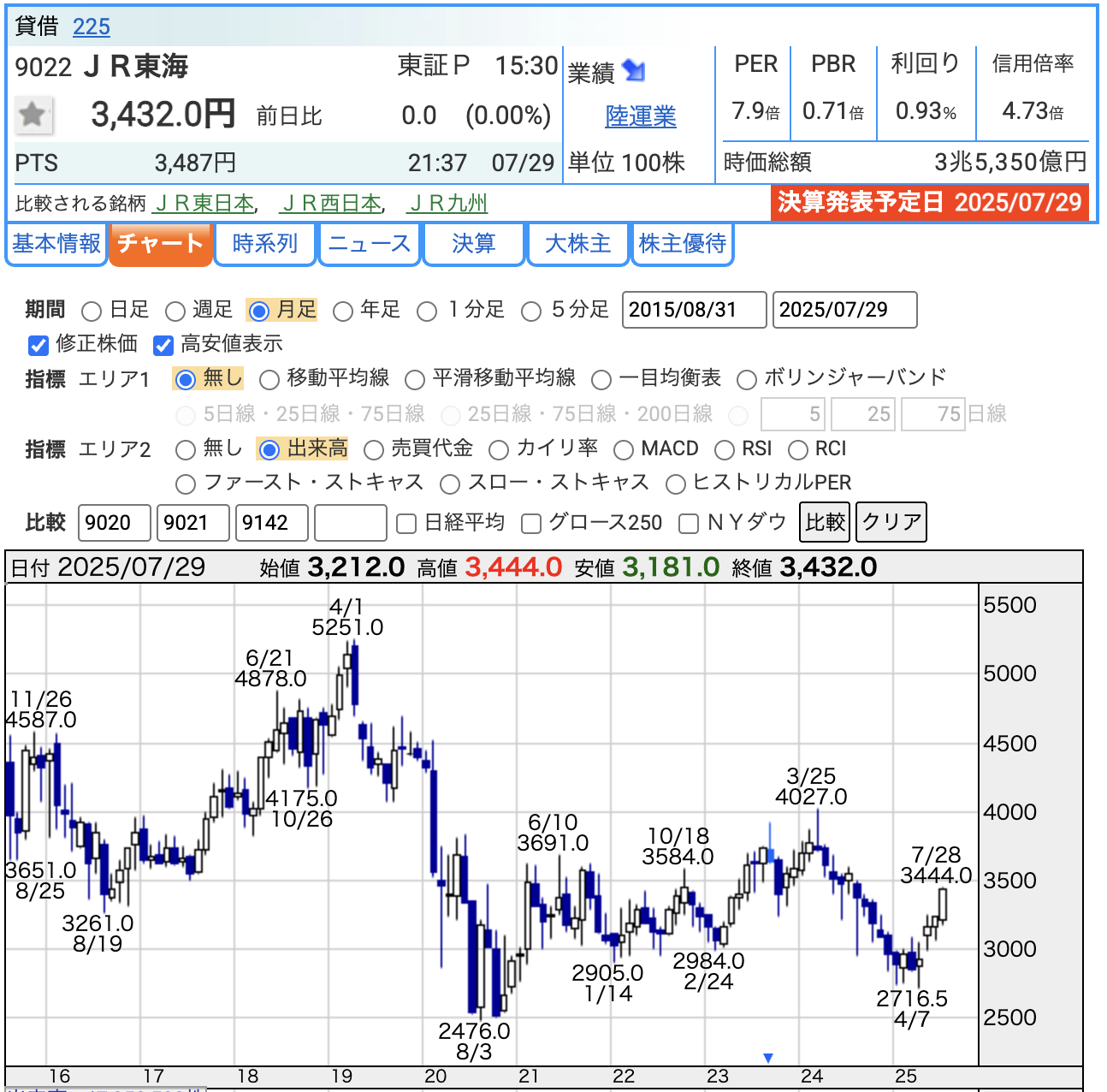Screen dimensions: 1107x1092
Task: Select ボリンジャーバンド indicator radio
Action: [747, 379]
